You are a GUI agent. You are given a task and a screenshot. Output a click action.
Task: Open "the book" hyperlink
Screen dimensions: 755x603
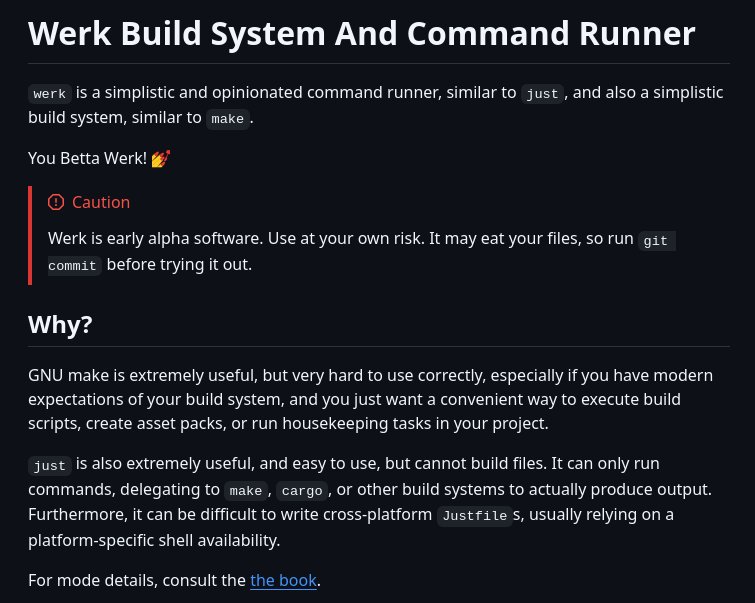(283, 580)
